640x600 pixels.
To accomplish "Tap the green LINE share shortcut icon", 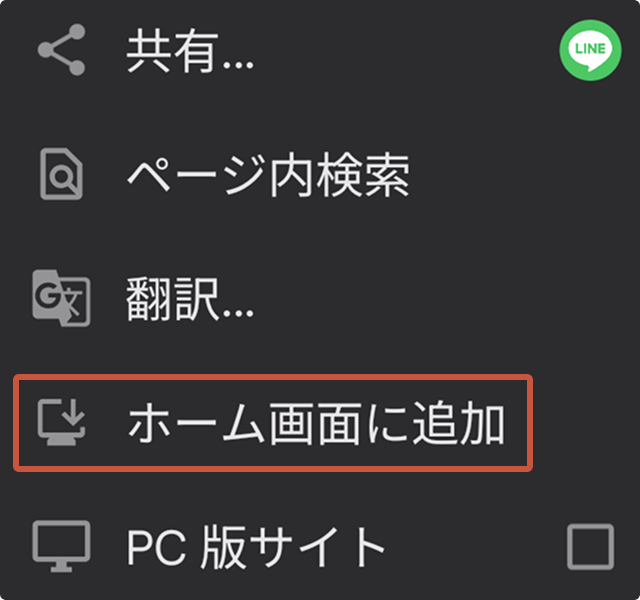I will click(x=590, y=50).
